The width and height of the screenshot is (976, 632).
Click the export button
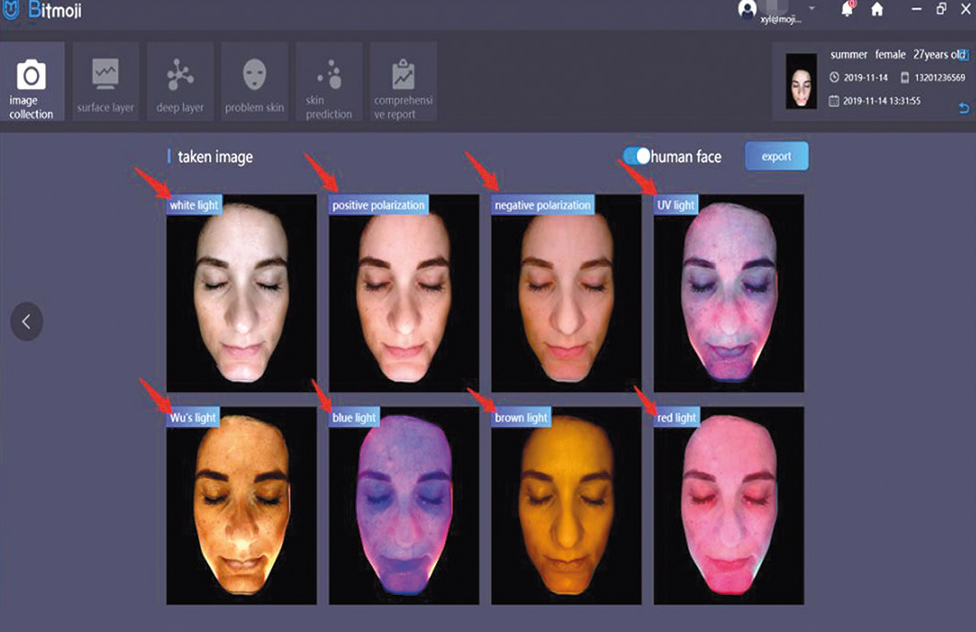click(x=776, y=156)
